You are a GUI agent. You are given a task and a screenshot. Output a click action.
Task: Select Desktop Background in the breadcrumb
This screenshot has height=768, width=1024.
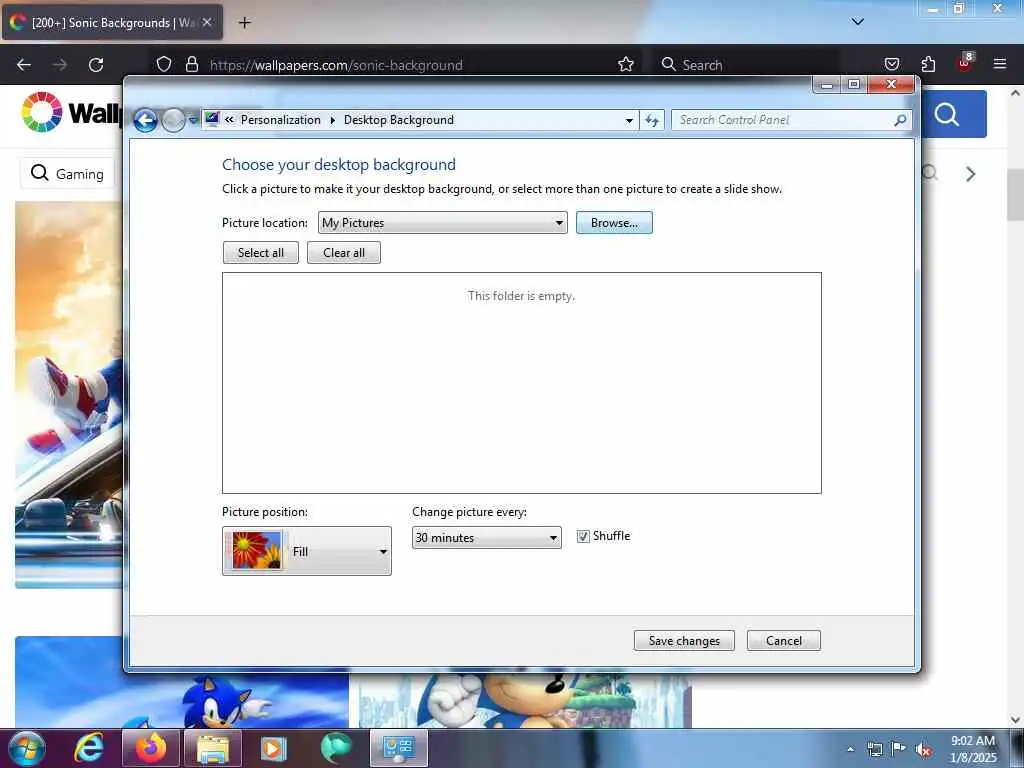(x=398, y=120)
